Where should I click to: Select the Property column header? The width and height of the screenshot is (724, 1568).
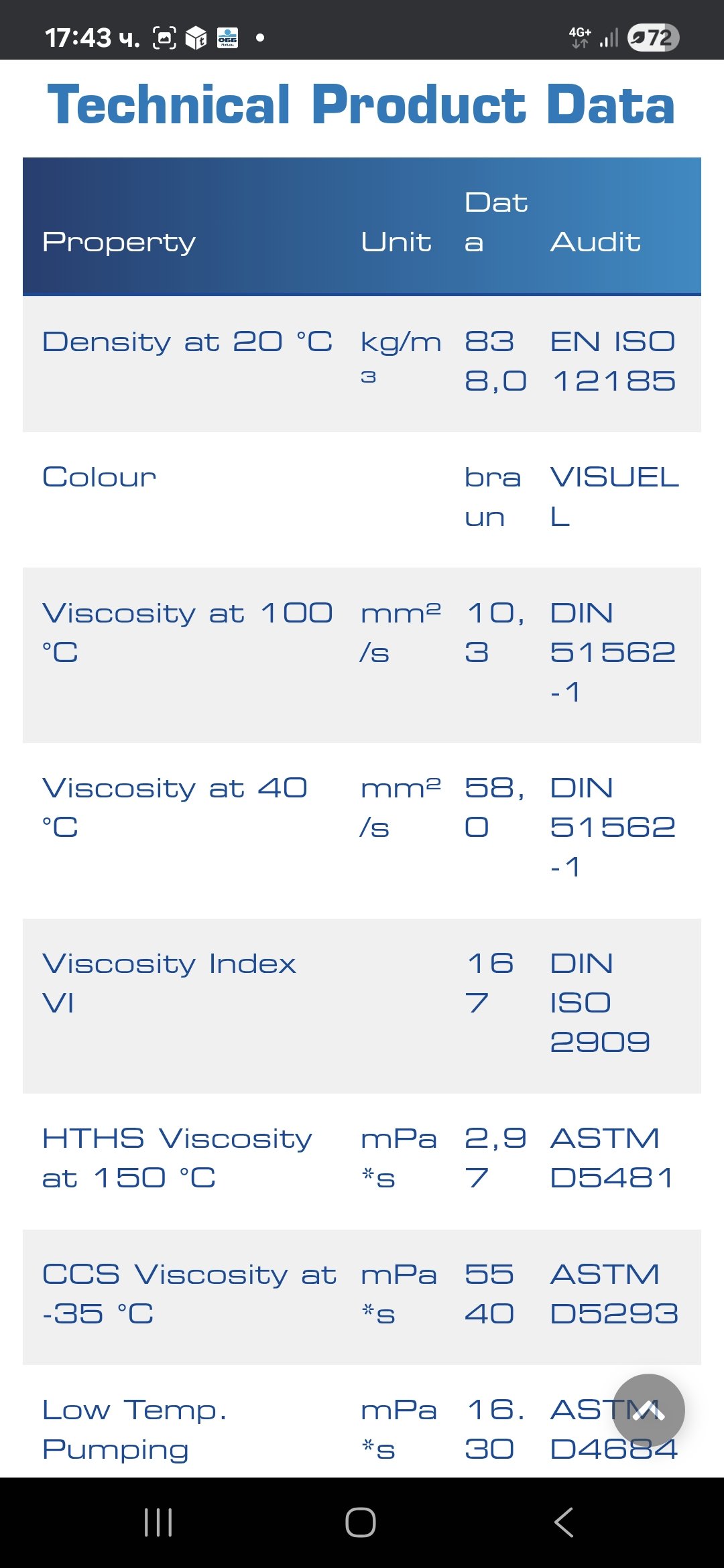pos(119,242)
